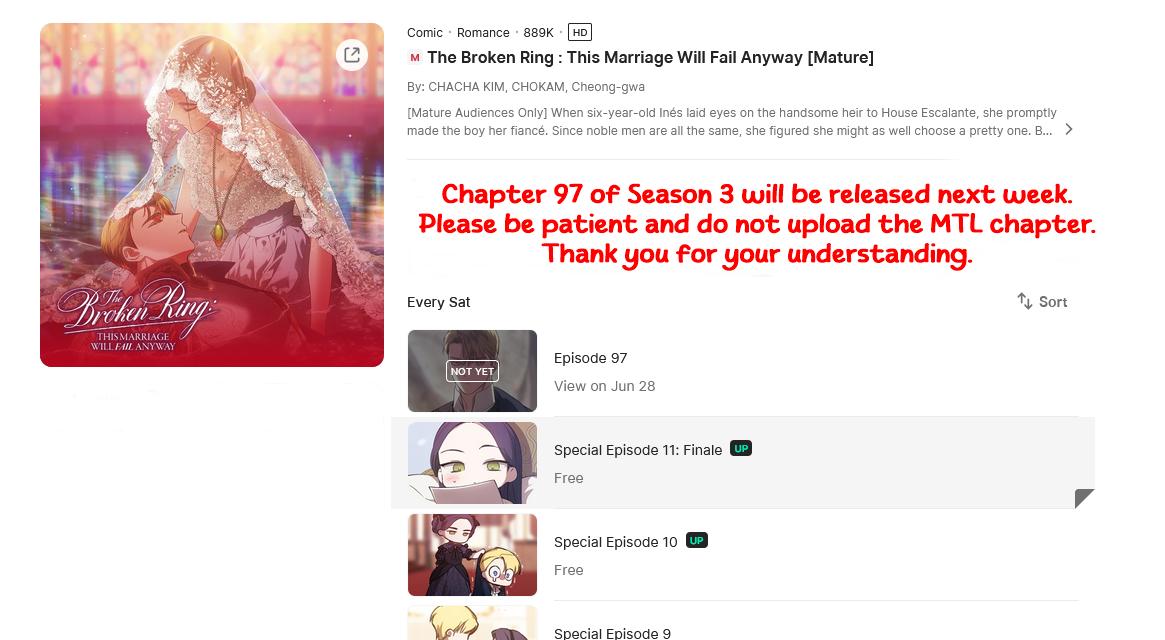Click the author names line

(526, 87)
